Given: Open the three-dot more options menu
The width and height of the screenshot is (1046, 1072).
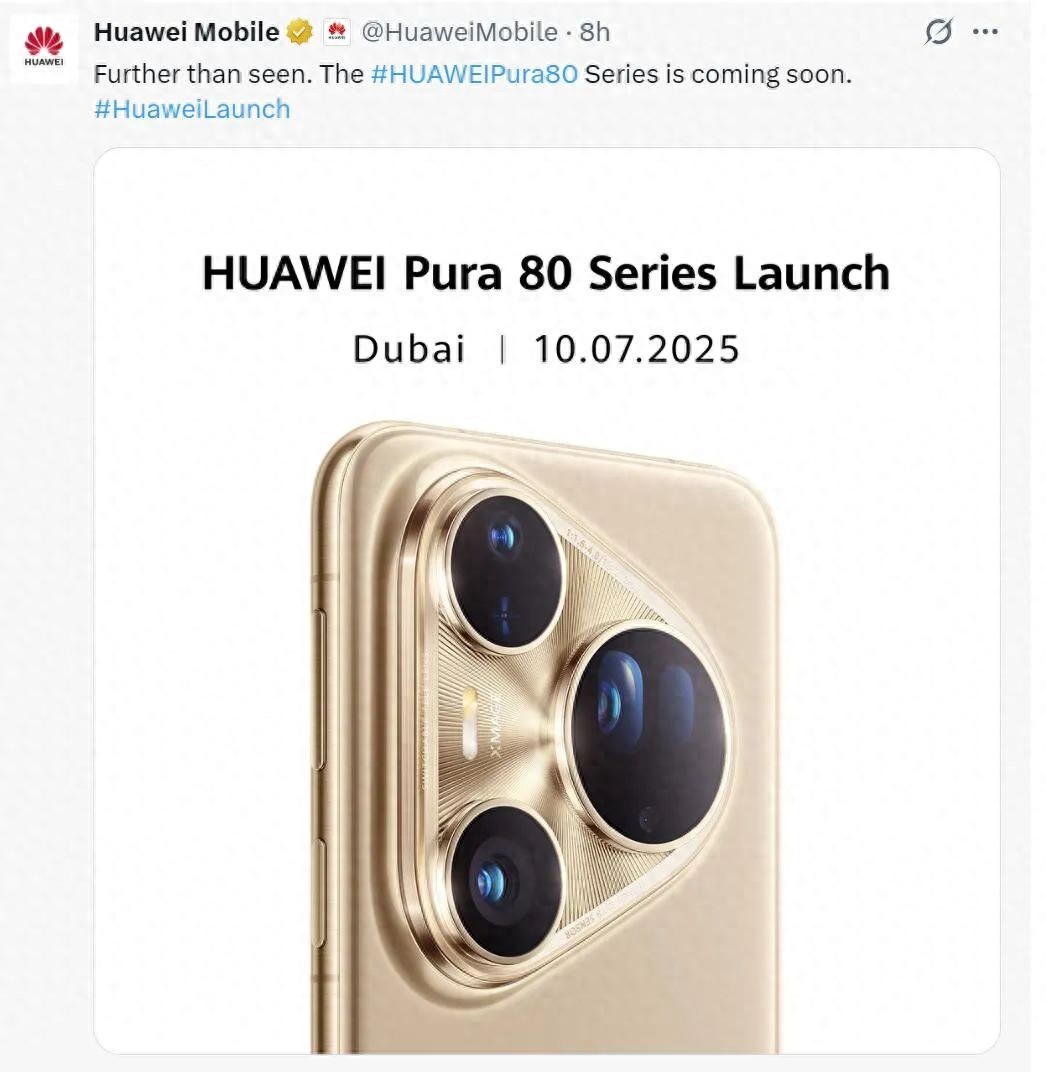Looking at the screenshot, I should coord(985,31).
